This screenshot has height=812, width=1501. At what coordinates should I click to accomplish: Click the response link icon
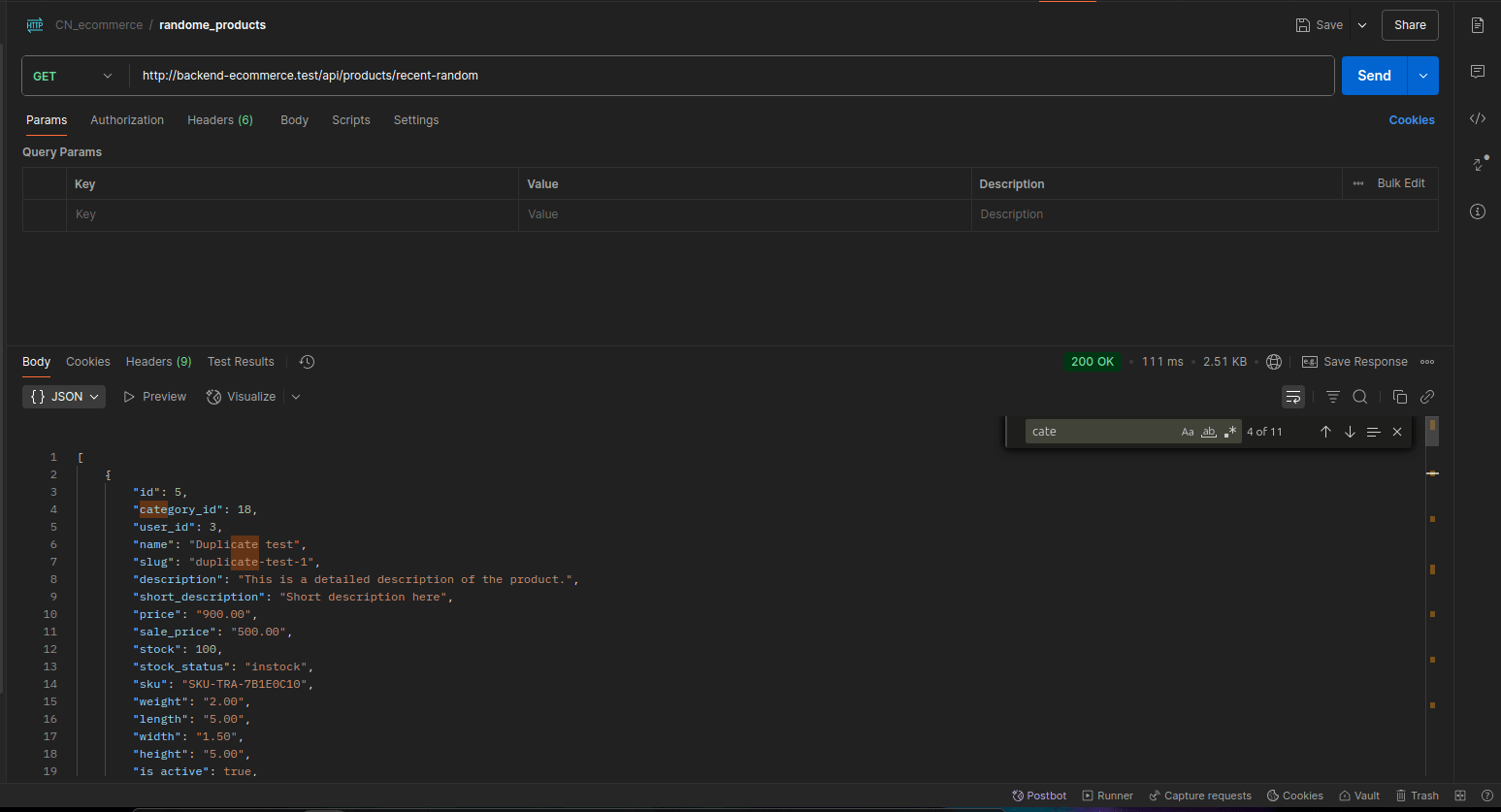pyautogui.click(x=1427, y=397)
